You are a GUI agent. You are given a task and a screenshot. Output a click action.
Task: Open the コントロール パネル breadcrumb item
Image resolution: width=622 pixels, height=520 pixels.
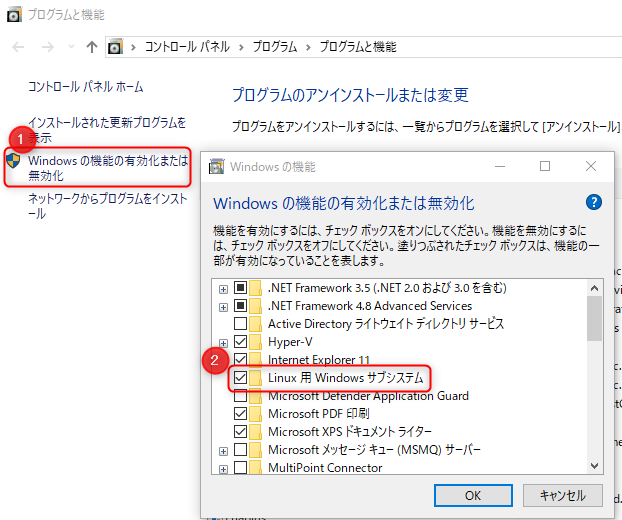[x=186, y=47]
